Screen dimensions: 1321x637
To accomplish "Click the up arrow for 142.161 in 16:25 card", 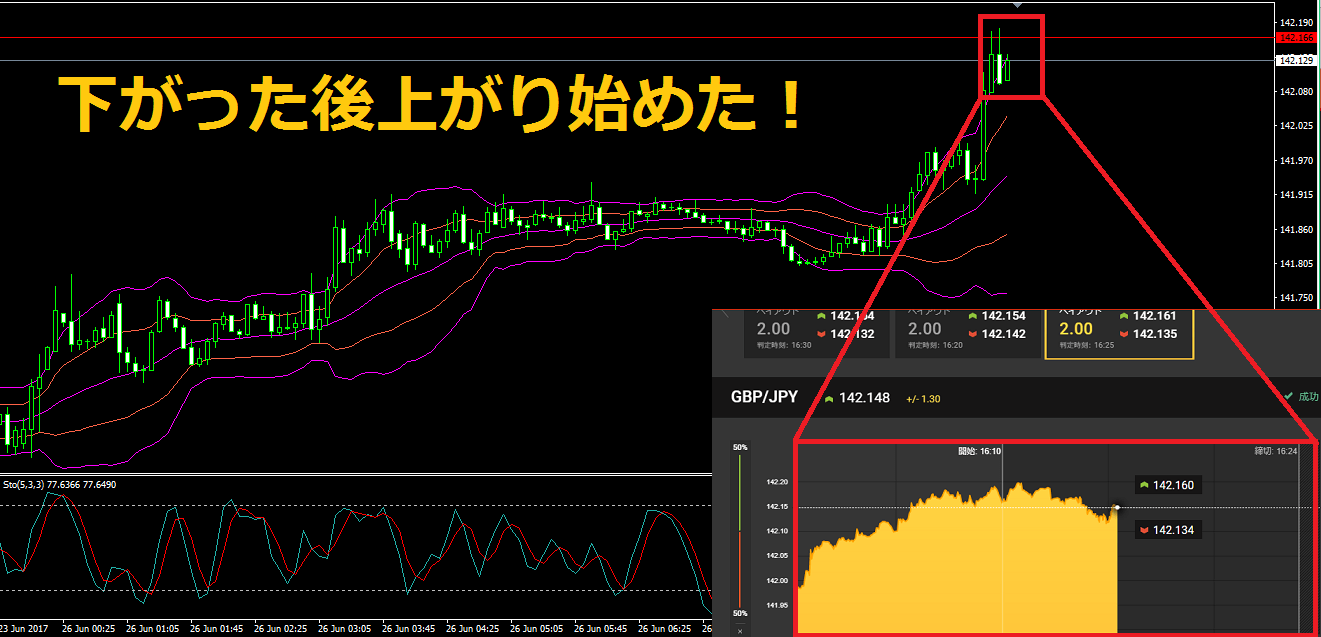I will 1123,316.
